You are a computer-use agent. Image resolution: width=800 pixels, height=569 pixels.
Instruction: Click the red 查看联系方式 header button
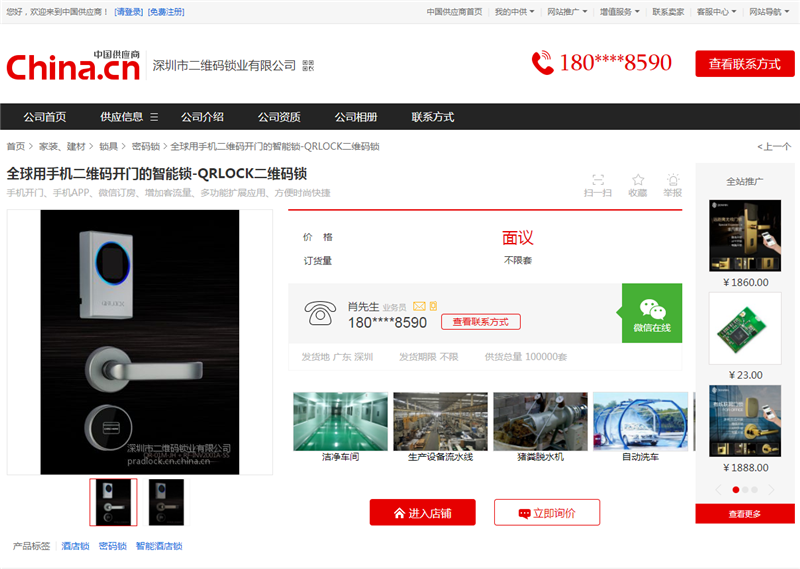click(745, 64)
